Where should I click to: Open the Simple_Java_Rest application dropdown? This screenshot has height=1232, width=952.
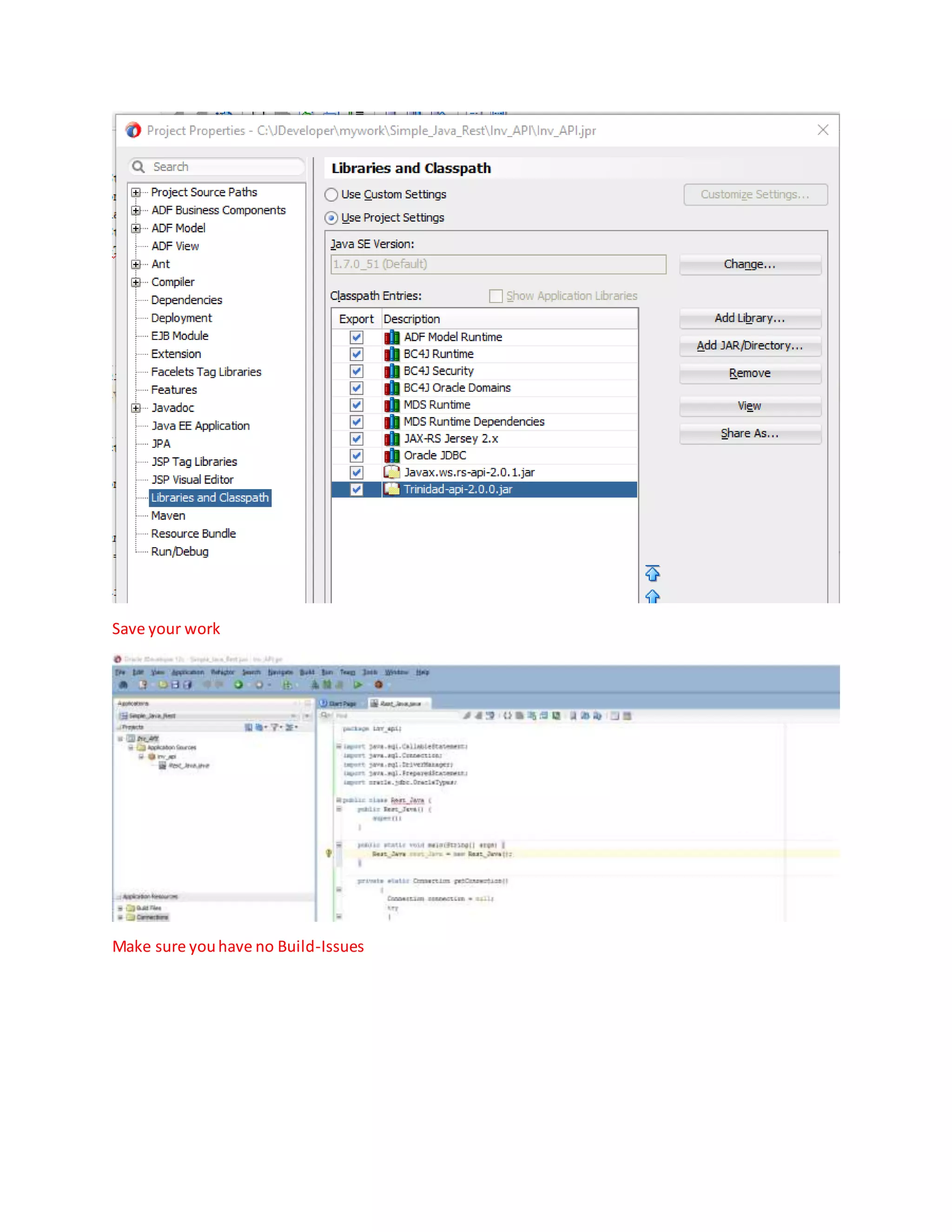(294, 716)
